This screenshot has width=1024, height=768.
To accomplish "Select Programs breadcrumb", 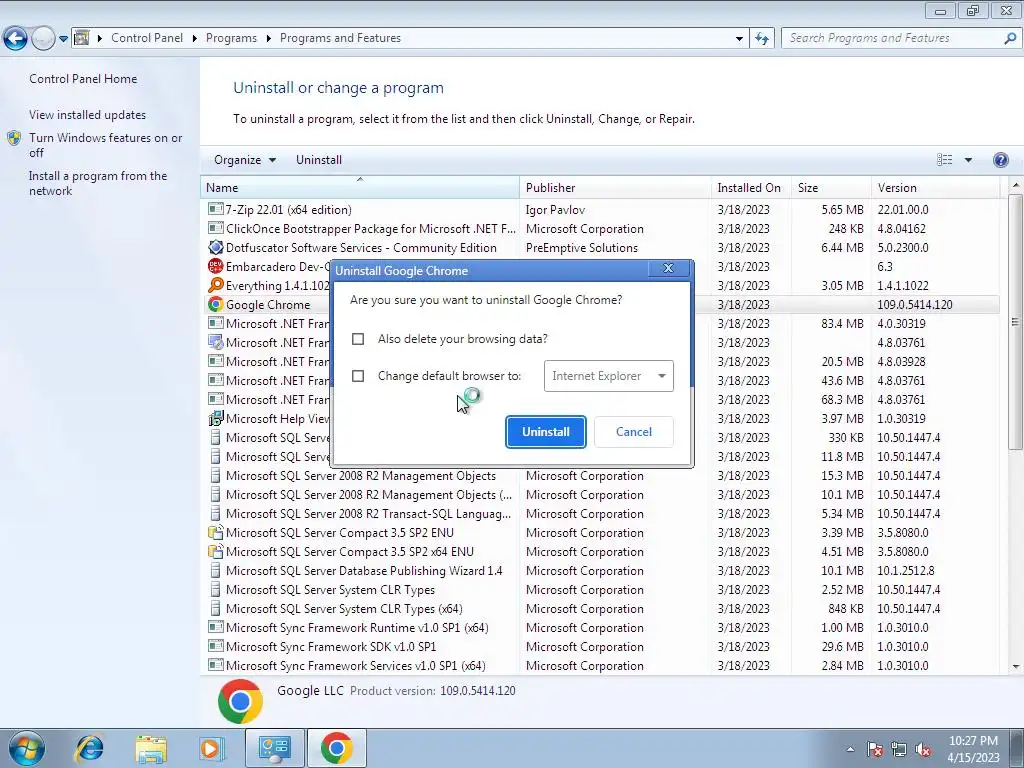I will tap(231, 38).
